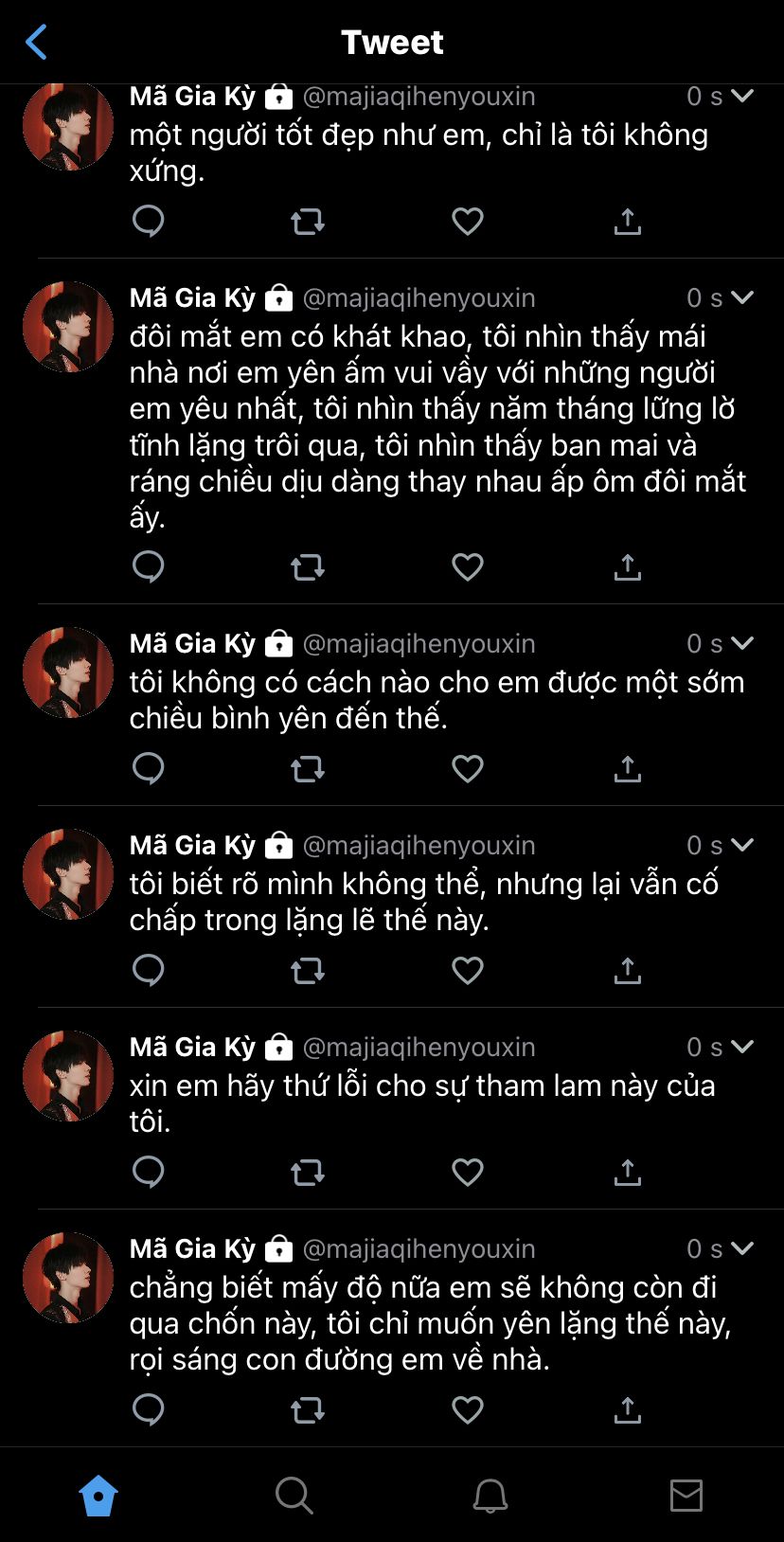The height and width of the screenshot is (1542, 784).
Task: Open the Notifications bell tab
Action: coord(490,1497)
